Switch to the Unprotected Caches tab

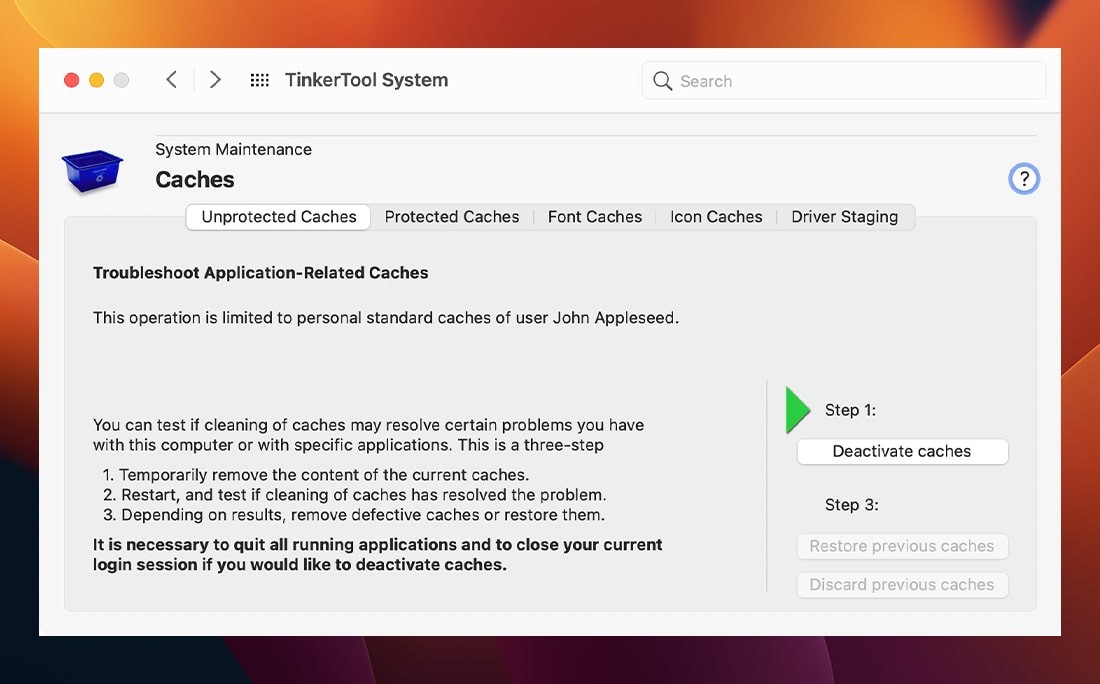click(x=279, y=217)
